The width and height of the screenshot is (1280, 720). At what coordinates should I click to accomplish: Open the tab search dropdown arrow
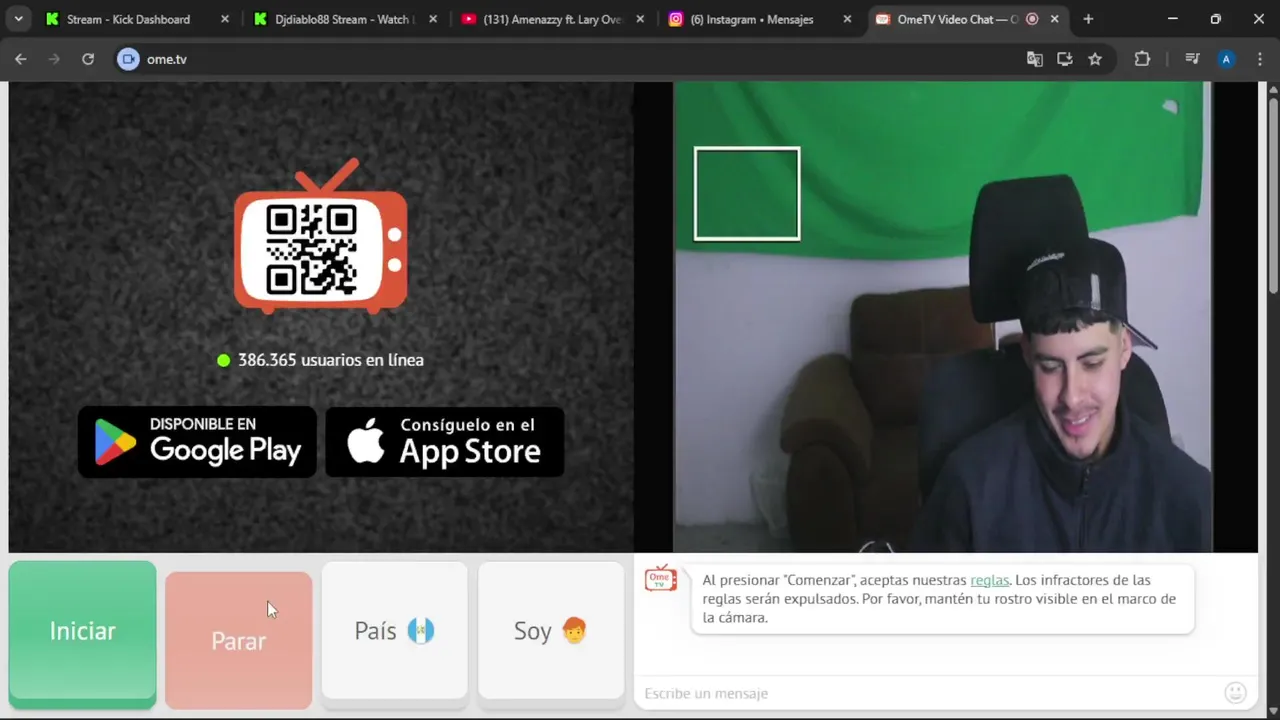tap(18, 19)
